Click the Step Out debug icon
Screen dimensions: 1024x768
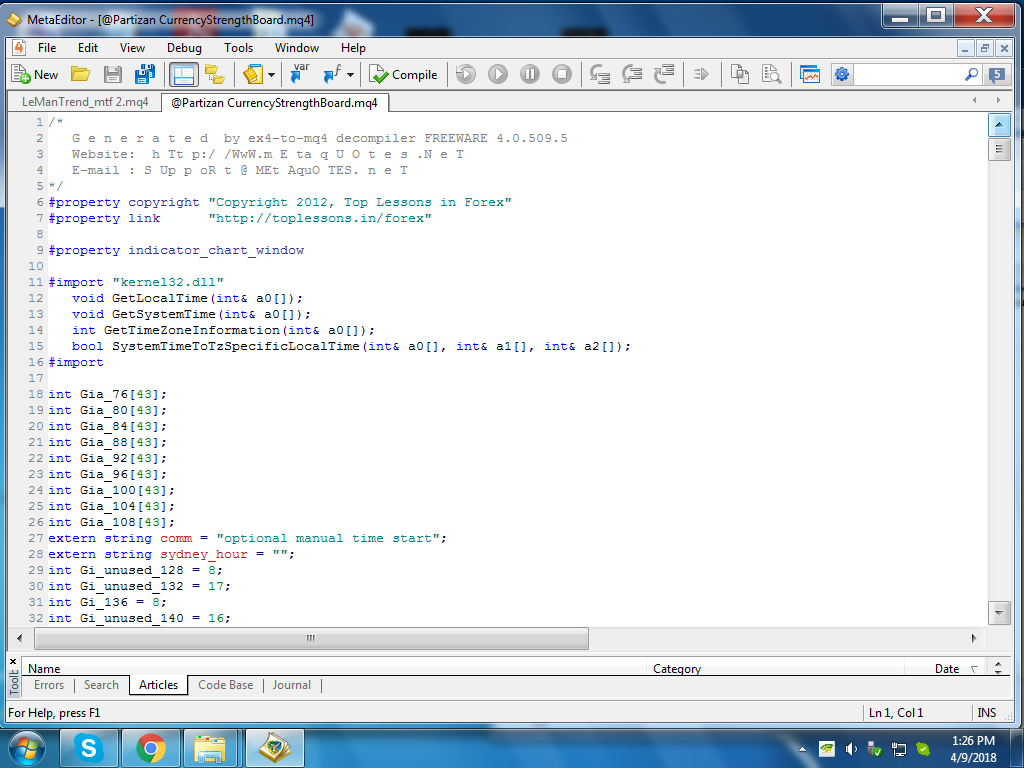tap(664, 74)
